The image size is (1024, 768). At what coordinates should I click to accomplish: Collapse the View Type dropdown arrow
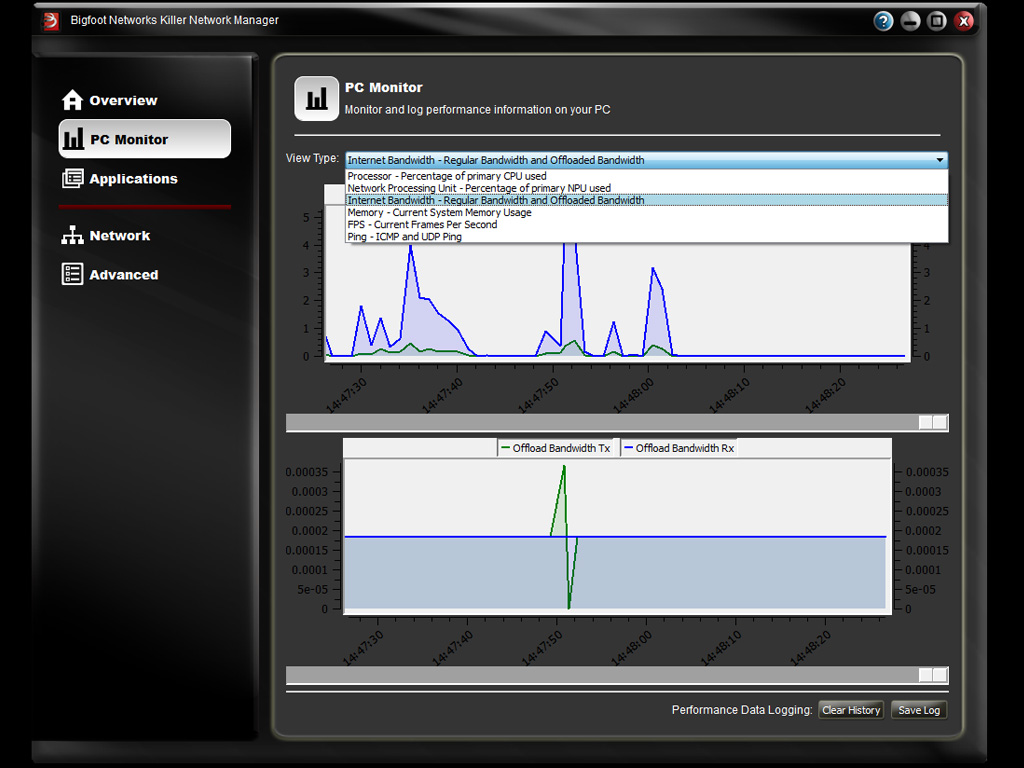click(939, 160)
